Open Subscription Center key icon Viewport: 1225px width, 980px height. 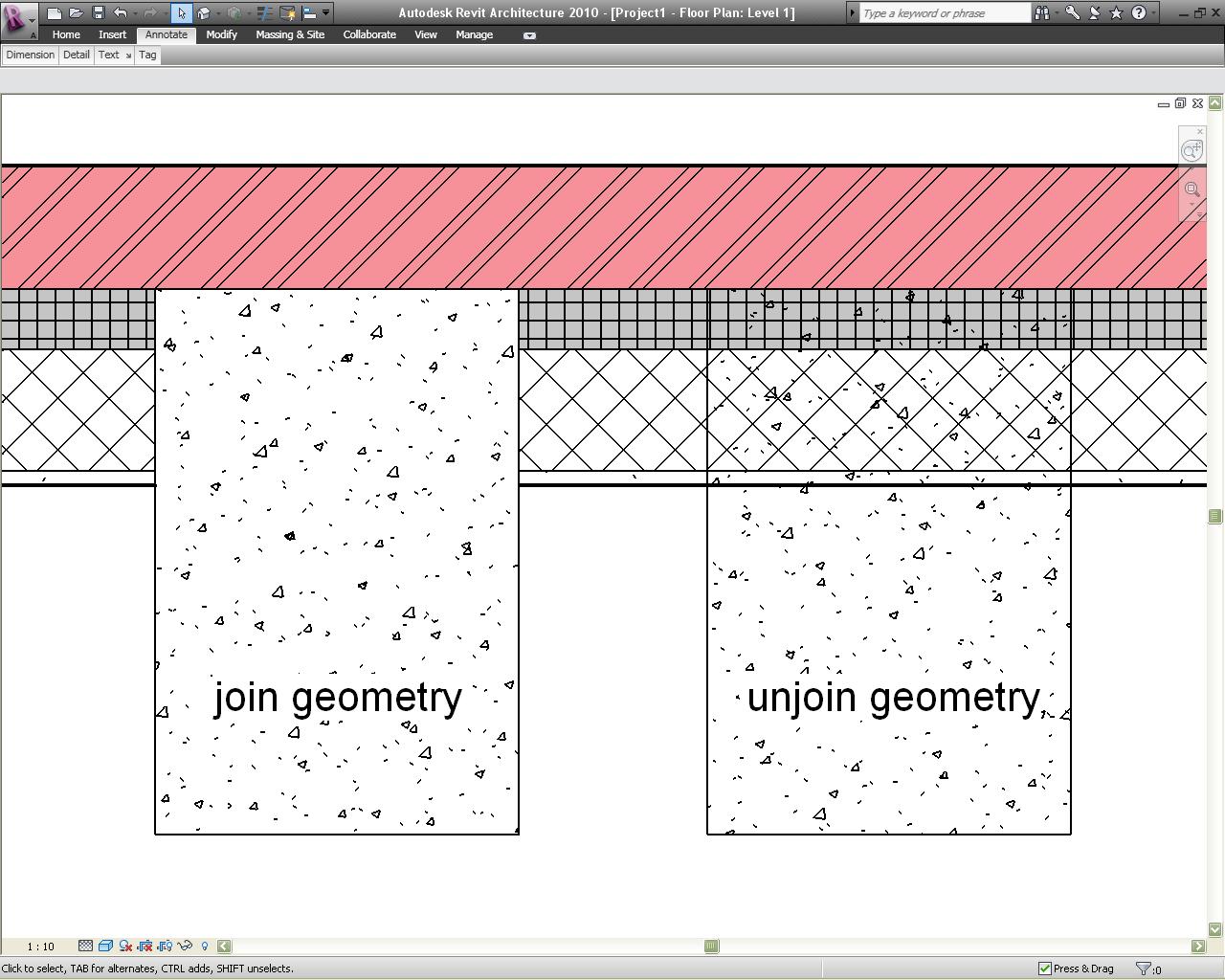pos(1072,12)
